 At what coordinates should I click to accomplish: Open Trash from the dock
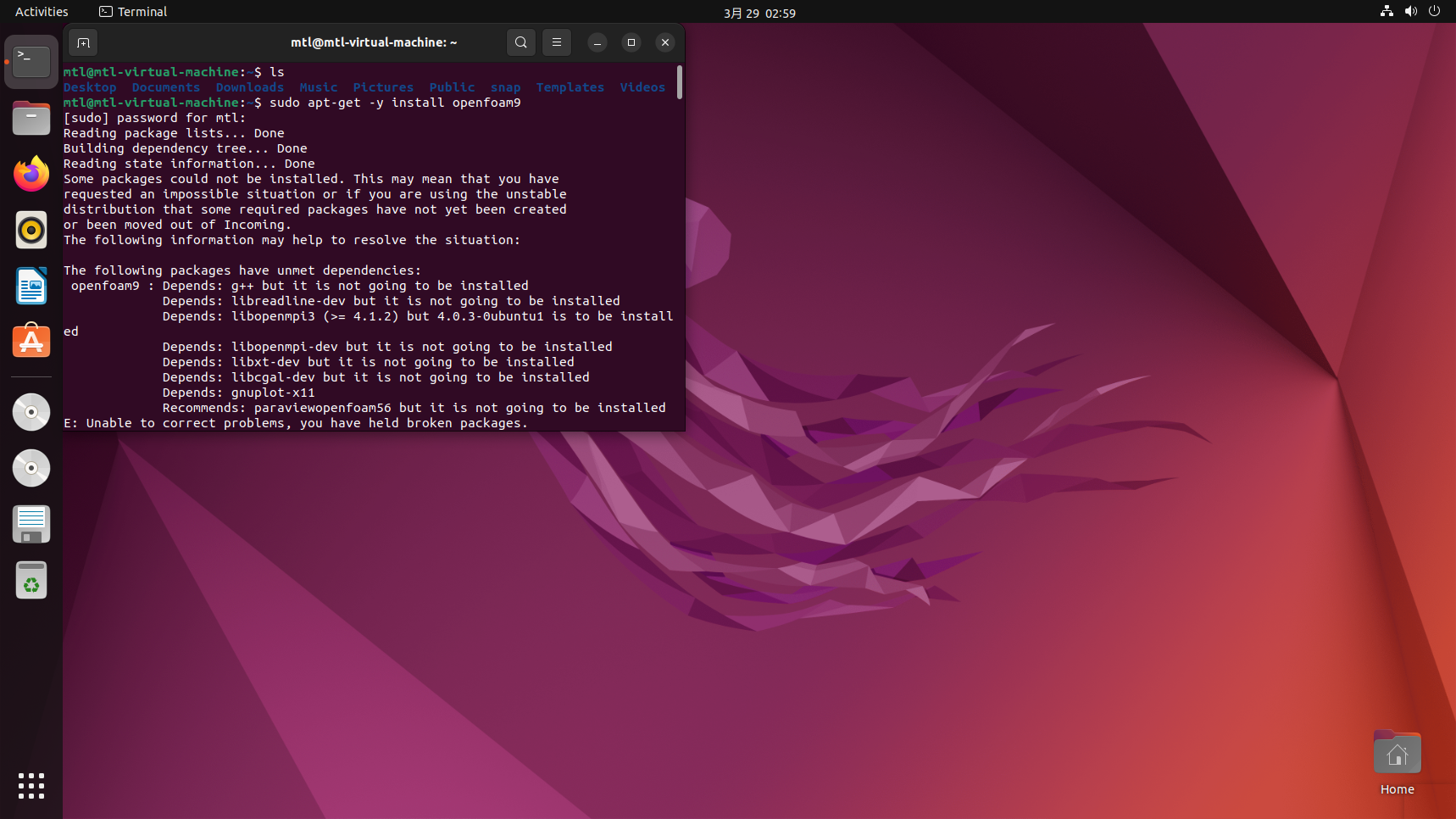(31, 580)
